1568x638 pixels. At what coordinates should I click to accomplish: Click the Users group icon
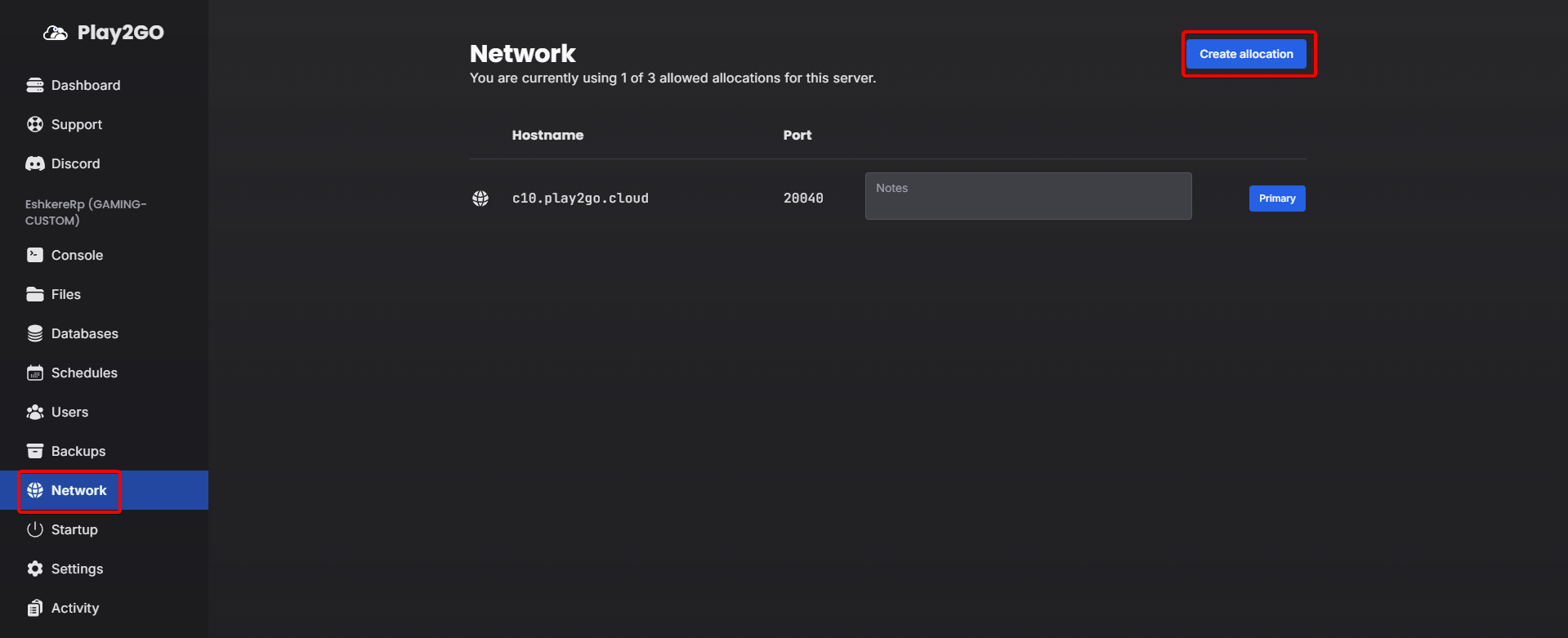click(x=35, y=412)
